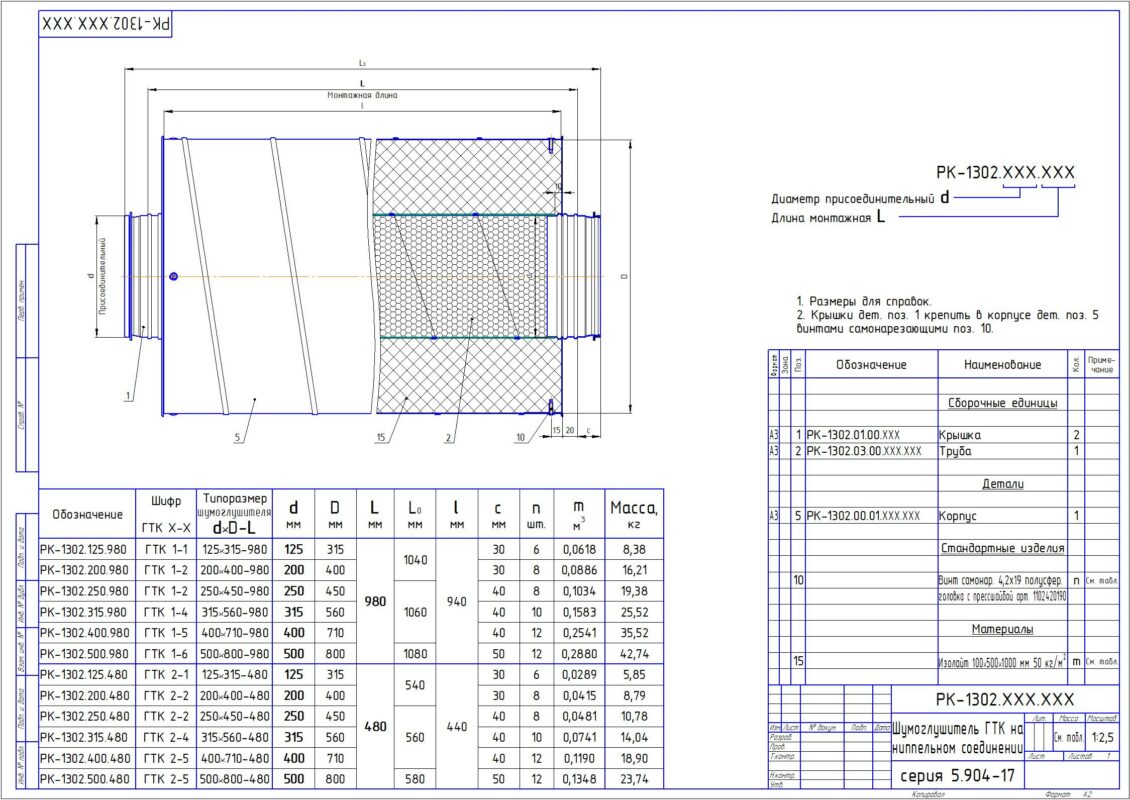Click the section heading "Сборочные единицы"

pos(1002,403)
